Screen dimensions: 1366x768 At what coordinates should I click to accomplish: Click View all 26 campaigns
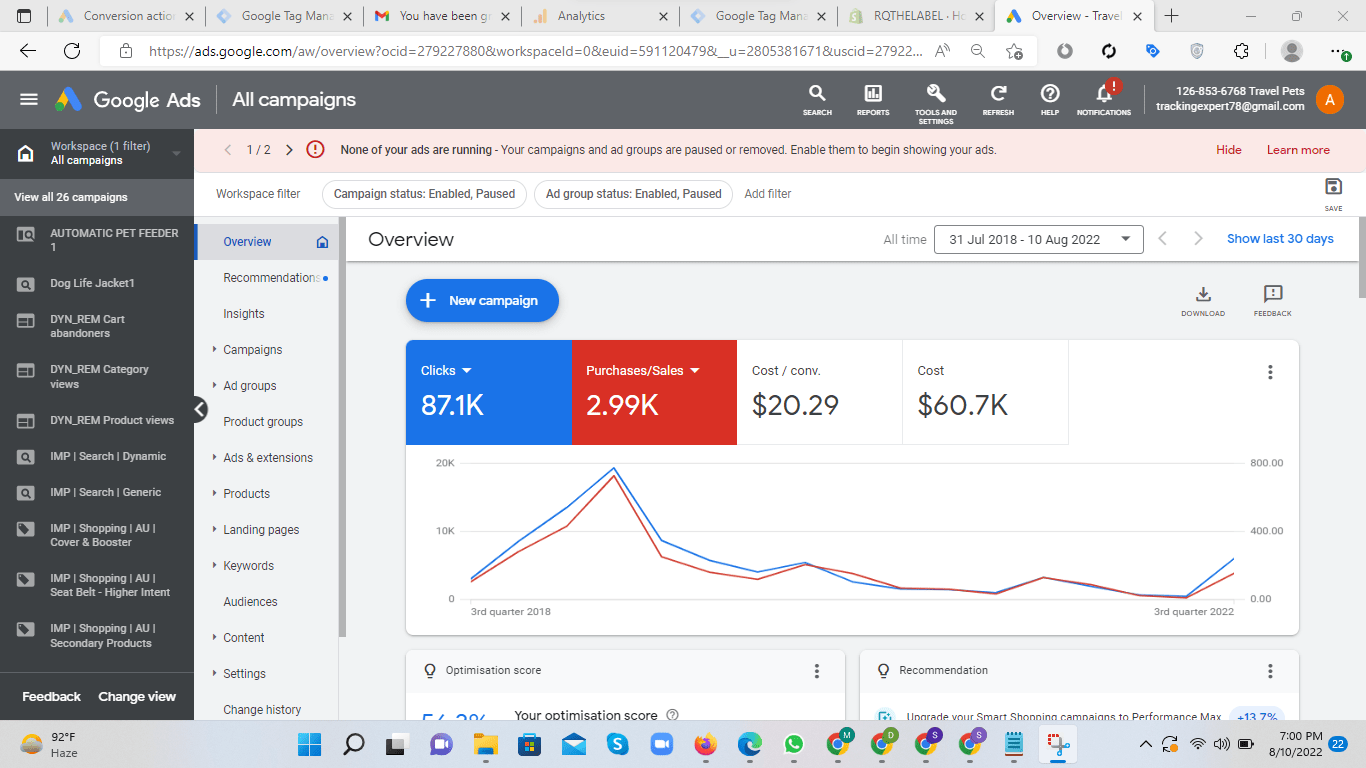point(71,197)
